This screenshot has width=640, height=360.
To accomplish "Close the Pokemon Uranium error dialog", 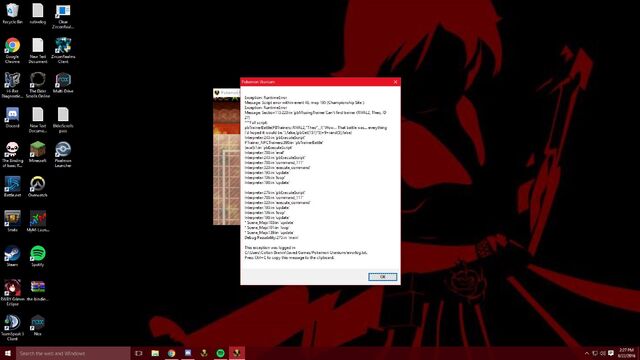I will (x=395, y=82).
